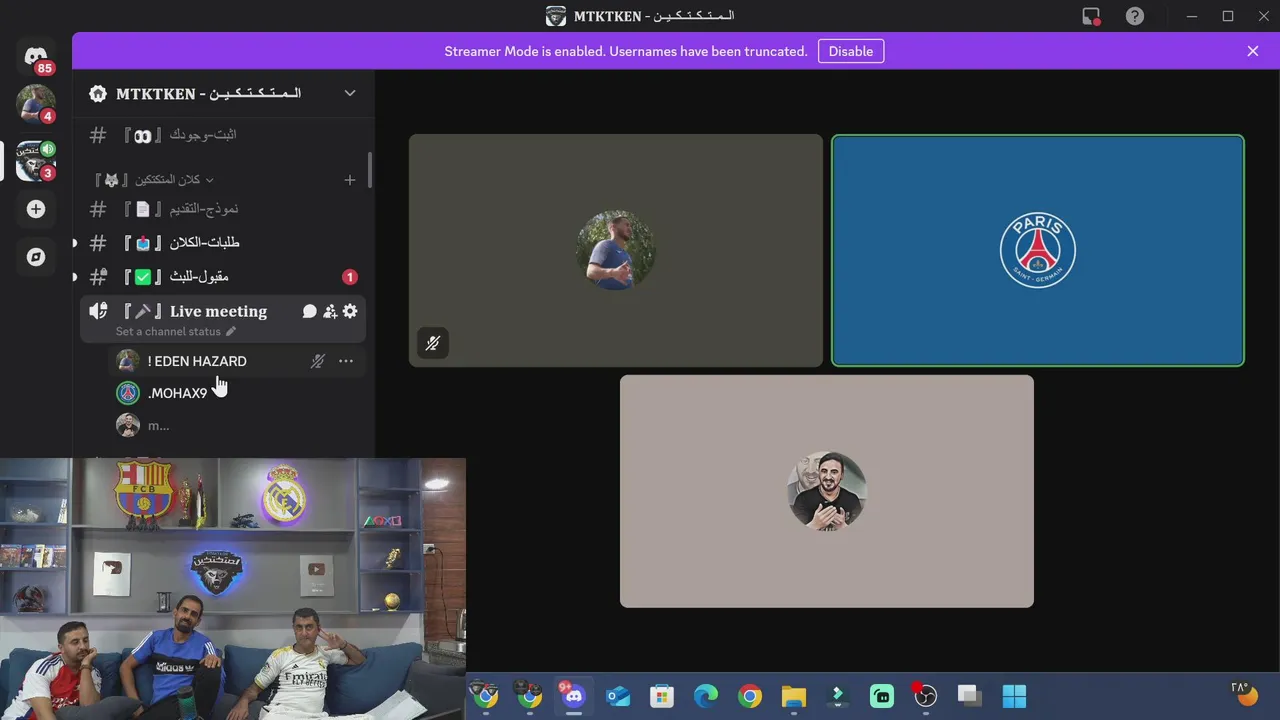Launch Microsoft Edge from taskbar
1280x720 pixels.
pos(706,696)
